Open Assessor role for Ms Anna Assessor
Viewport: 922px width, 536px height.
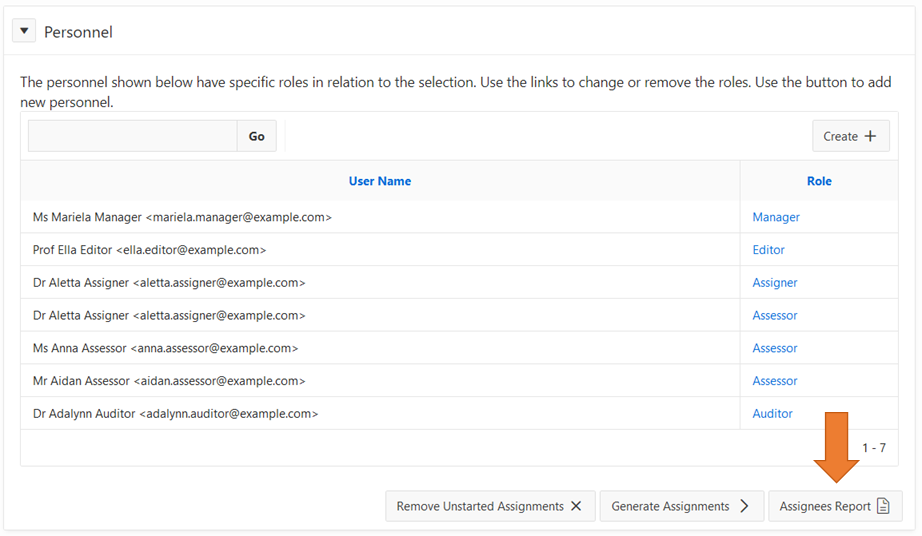click(775, 349)
